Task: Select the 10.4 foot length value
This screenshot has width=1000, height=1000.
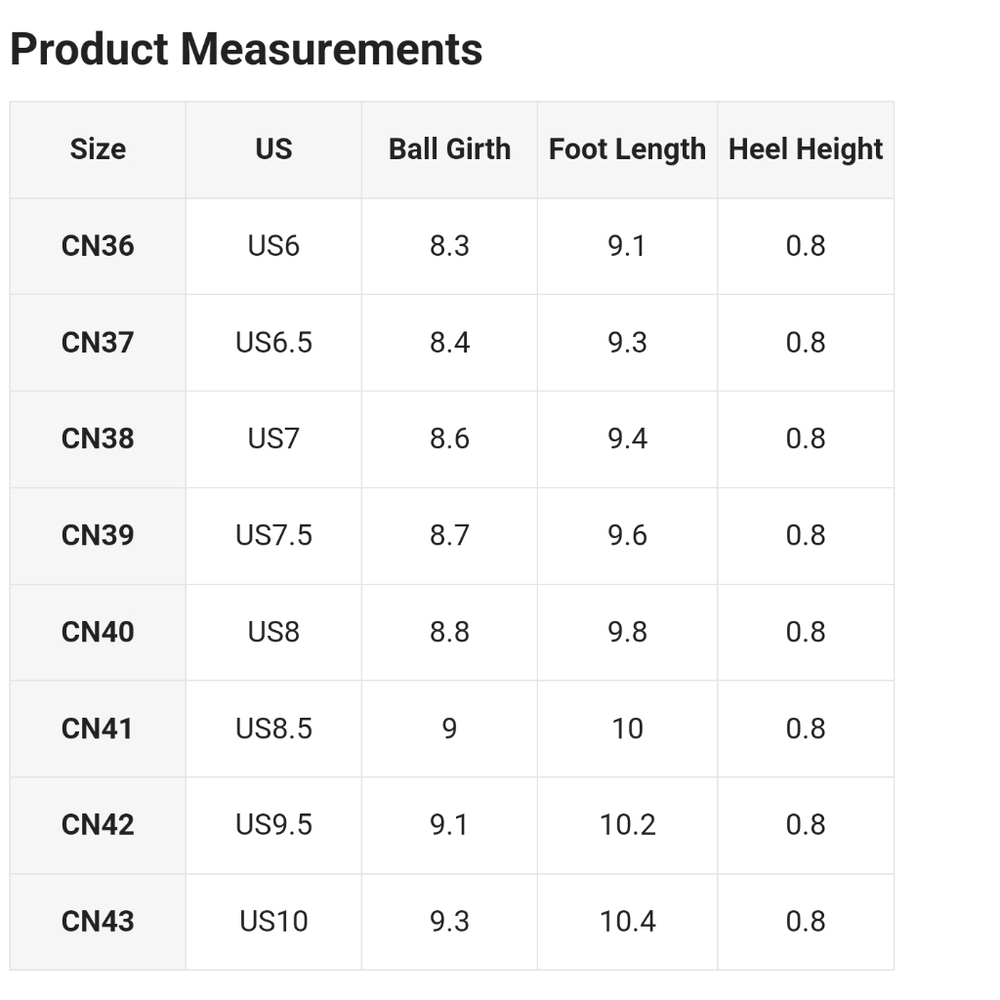Action: tap(628, 922)
